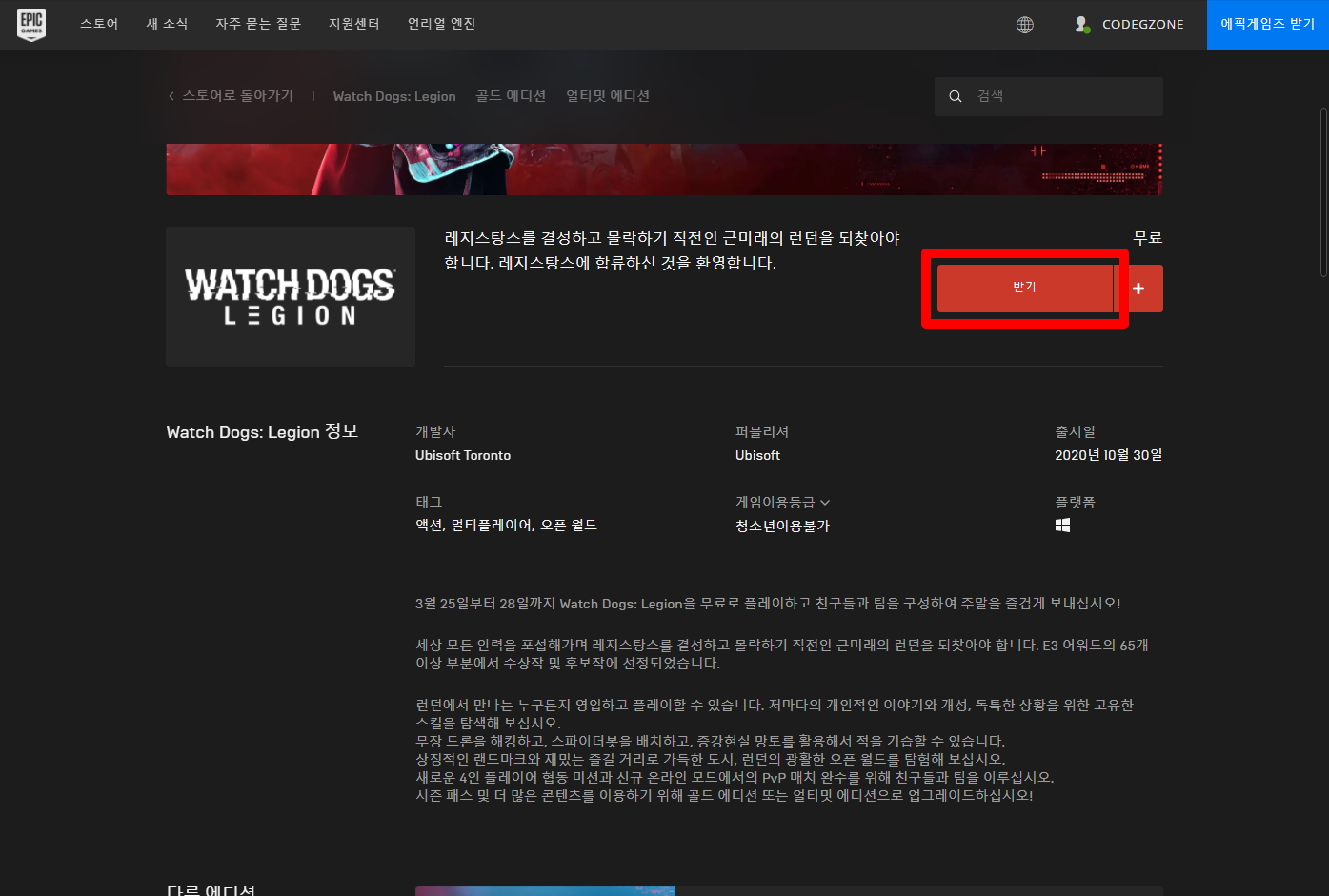Viewport: 1329px width, 896px height.
Task: Click the 액션 tag
Action: pyautogui.click(x=429, y=525)
